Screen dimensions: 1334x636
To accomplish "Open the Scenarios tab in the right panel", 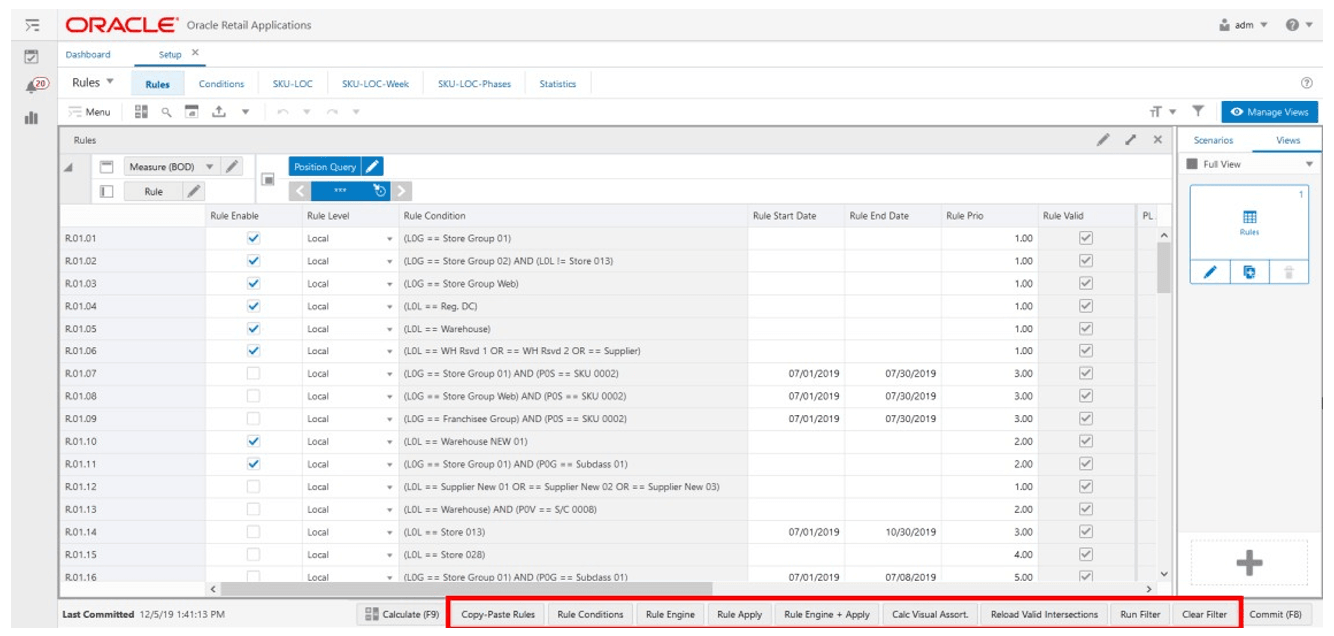I will (x=1213, y=140).
